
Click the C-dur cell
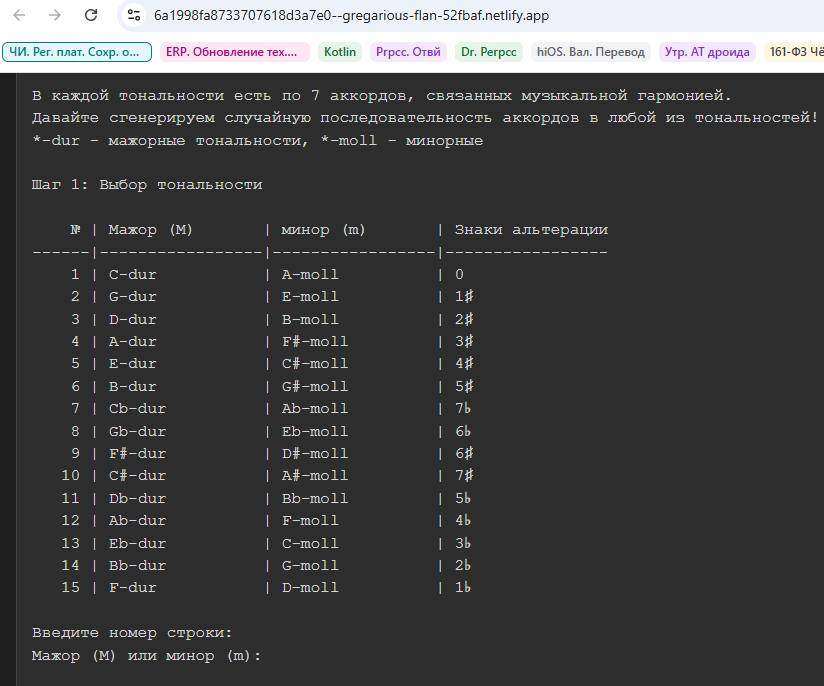(x=132, y=274)
